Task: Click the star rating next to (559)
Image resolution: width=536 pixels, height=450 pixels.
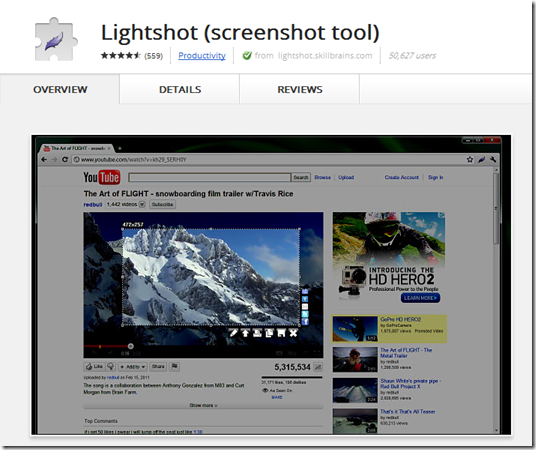Action: (121, 55)
